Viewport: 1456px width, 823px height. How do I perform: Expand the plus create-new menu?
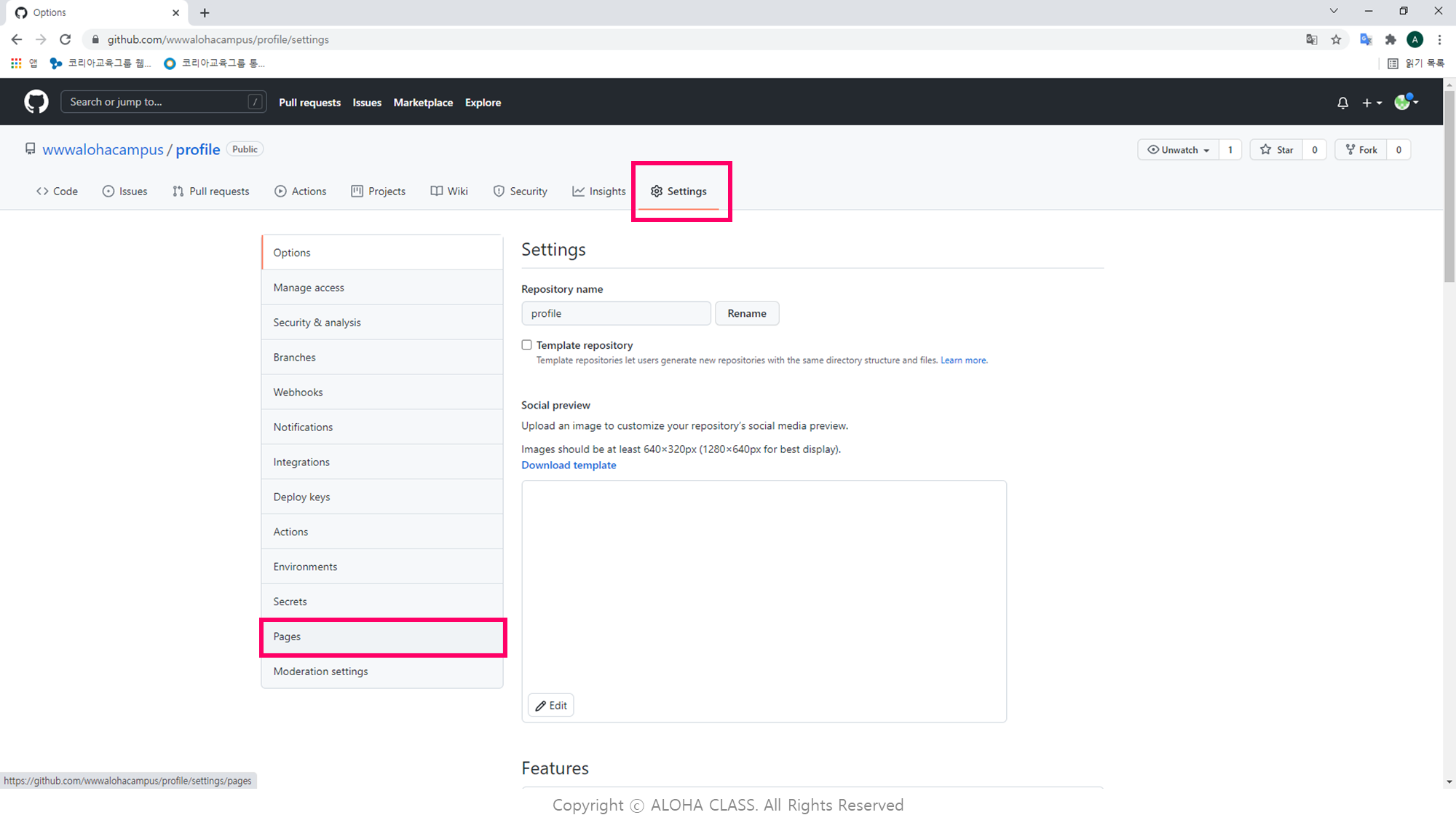[1372, 103]
